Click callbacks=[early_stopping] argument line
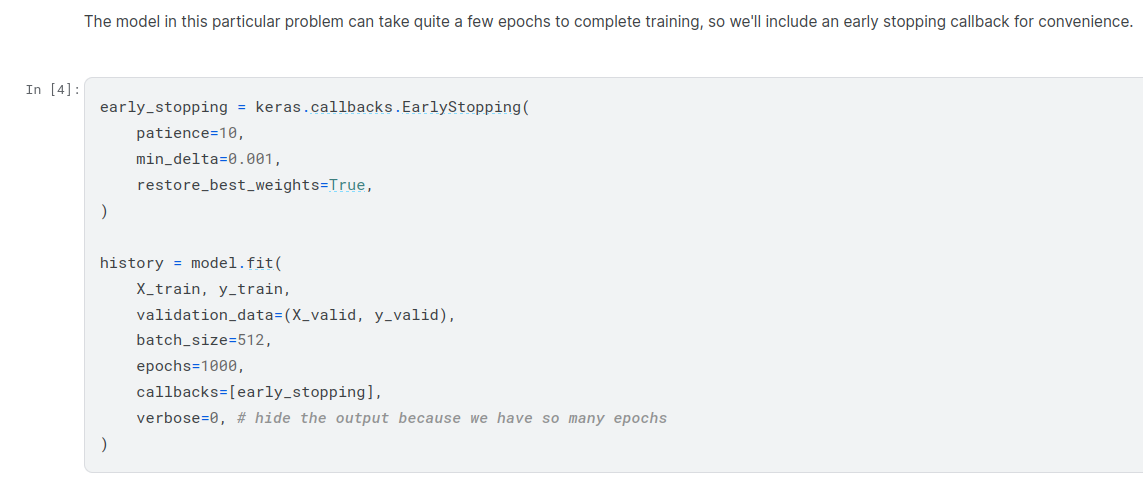Viewport: 1143px width, 477px height. click(x=258, y=392)
